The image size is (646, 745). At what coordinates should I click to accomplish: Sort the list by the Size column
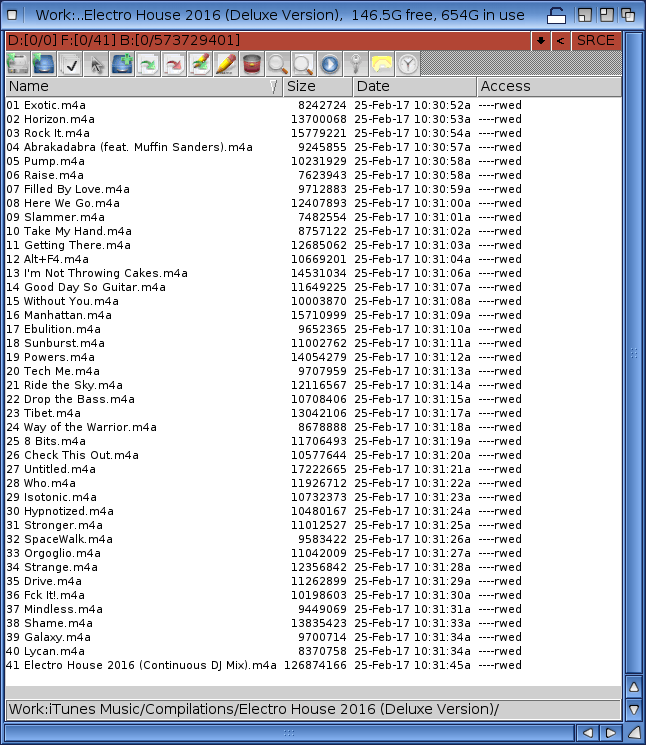pos(318,86)
